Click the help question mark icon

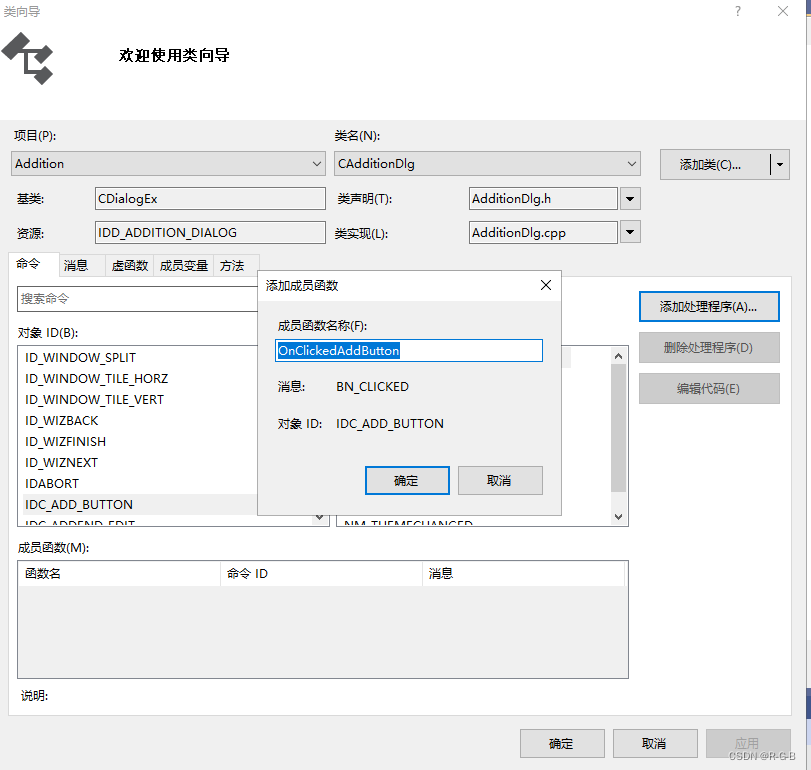tap(738, 11)
